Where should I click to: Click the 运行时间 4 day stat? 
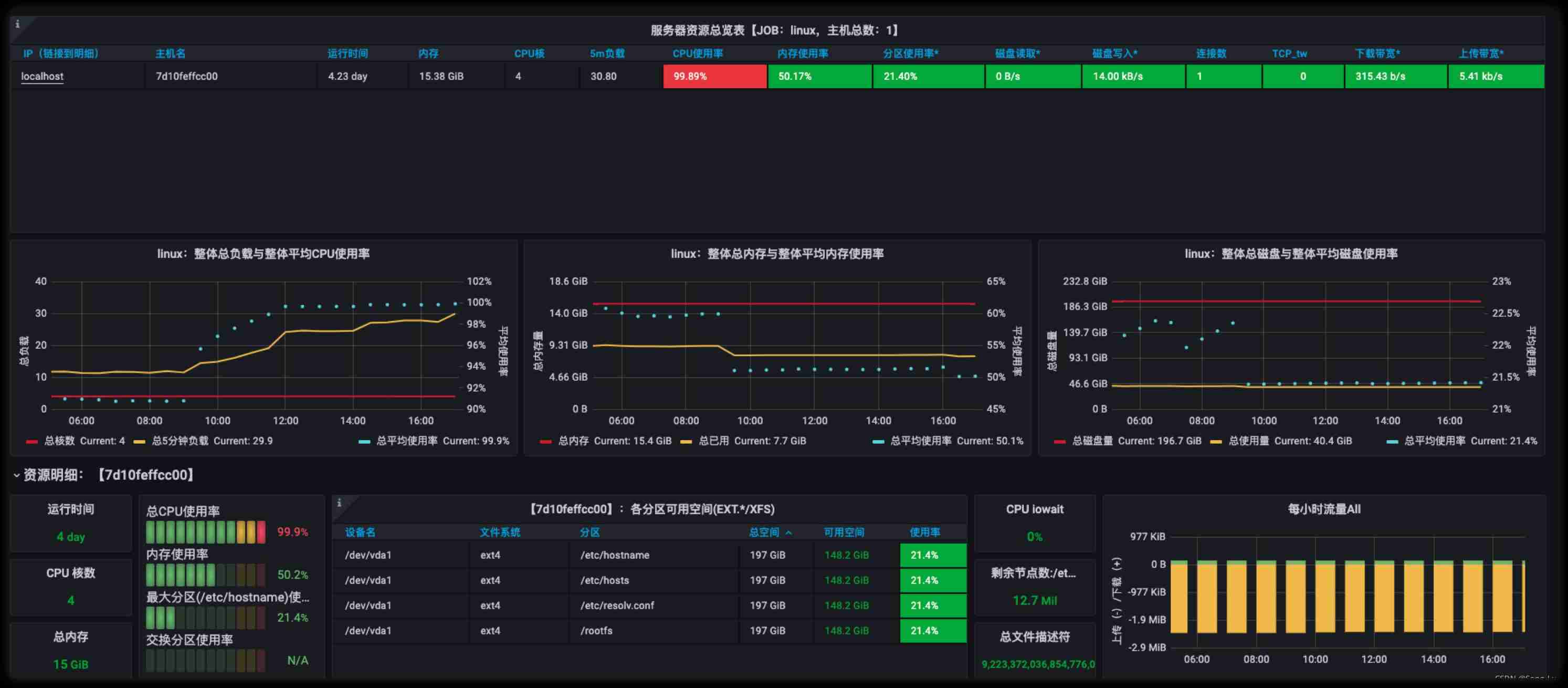point(71,536)
